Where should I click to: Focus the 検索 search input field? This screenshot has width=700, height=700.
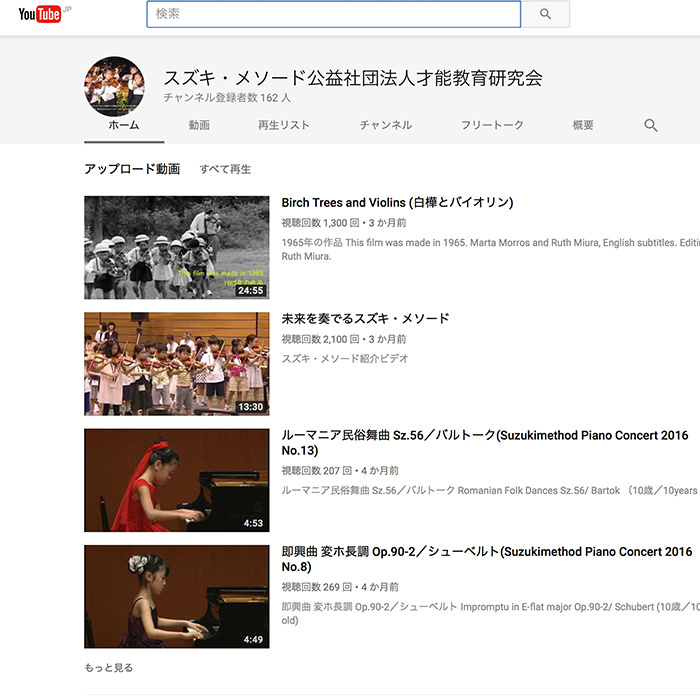[x=333, y=14]
